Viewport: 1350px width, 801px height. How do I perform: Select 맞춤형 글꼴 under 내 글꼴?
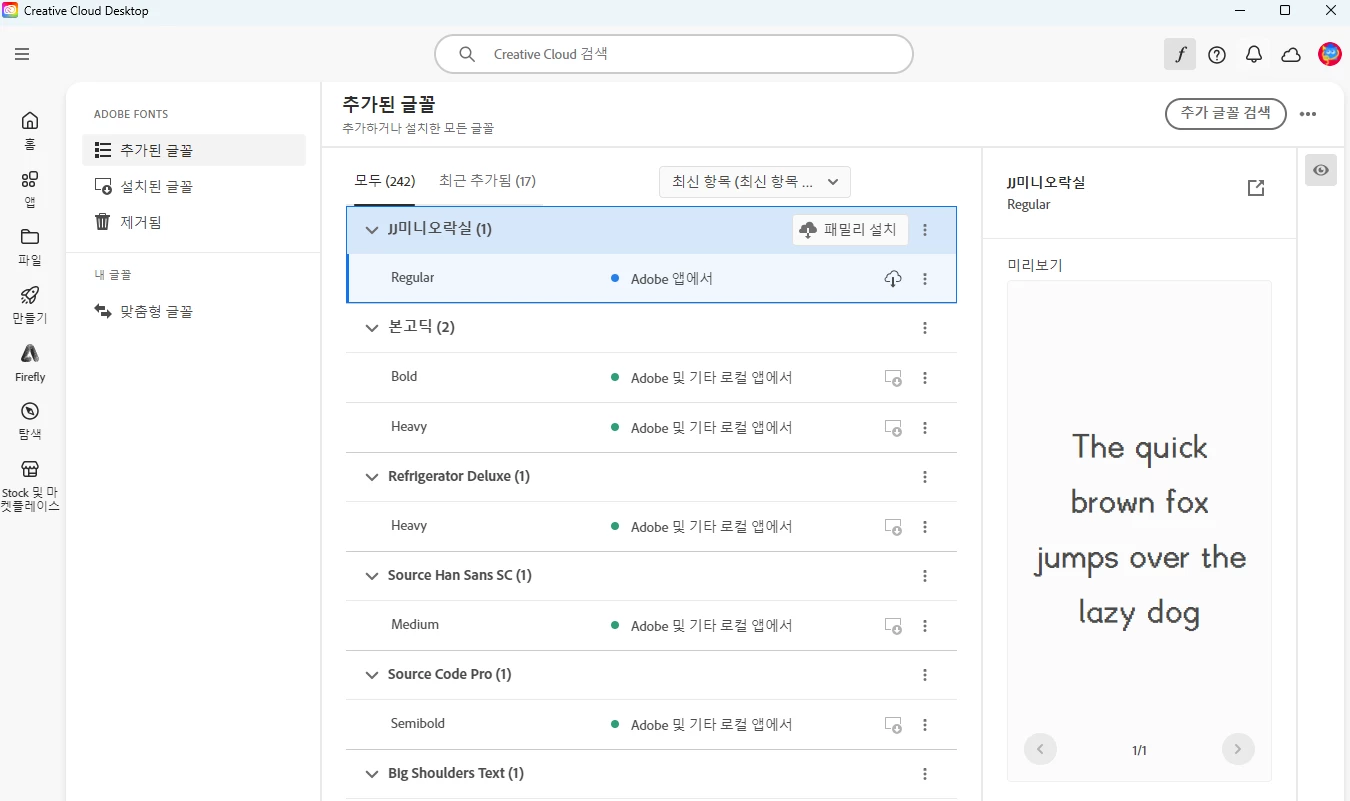click(x=194, y=312)
